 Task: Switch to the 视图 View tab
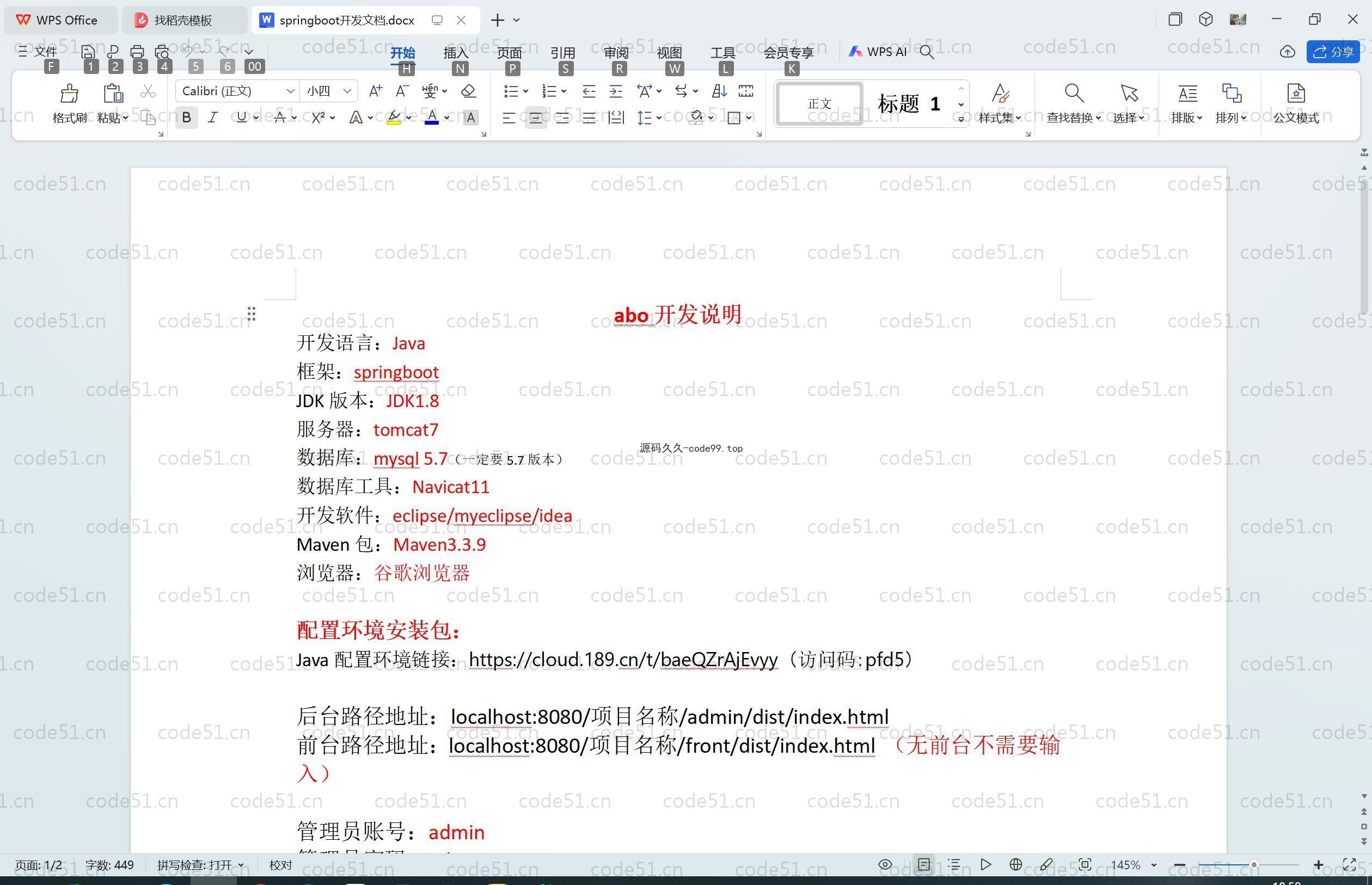[x=670, y=52]
